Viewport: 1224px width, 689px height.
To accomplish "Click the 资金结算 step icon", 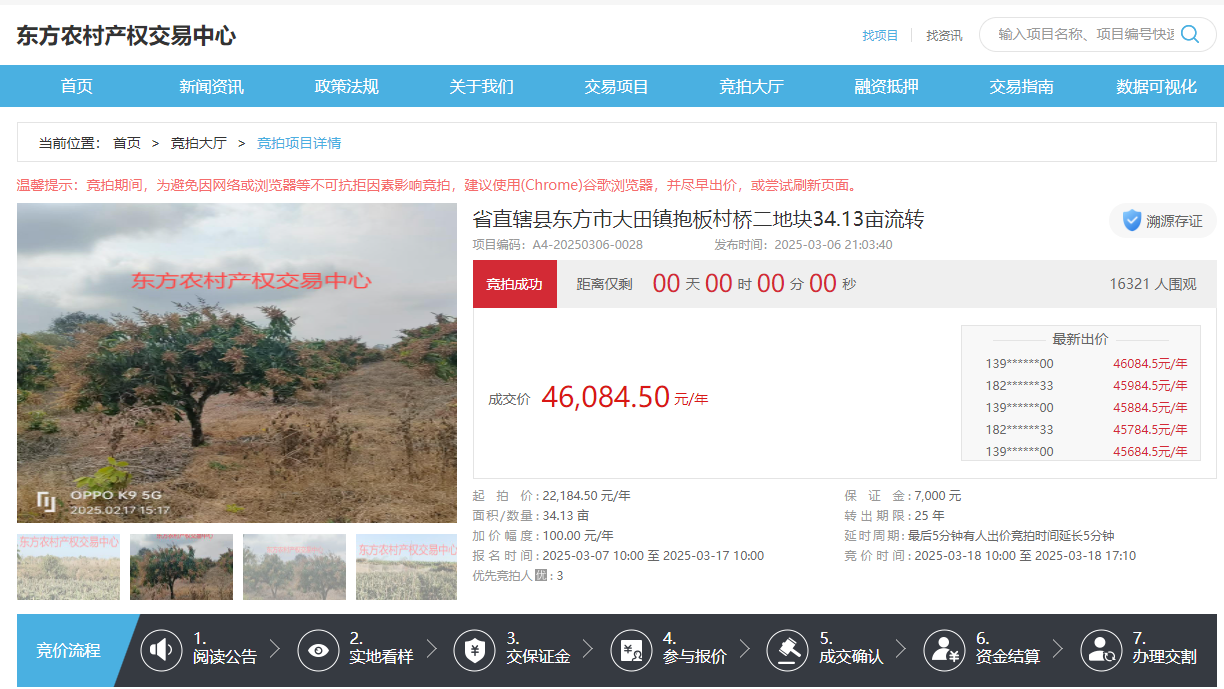I will click(x=944, y=650).
